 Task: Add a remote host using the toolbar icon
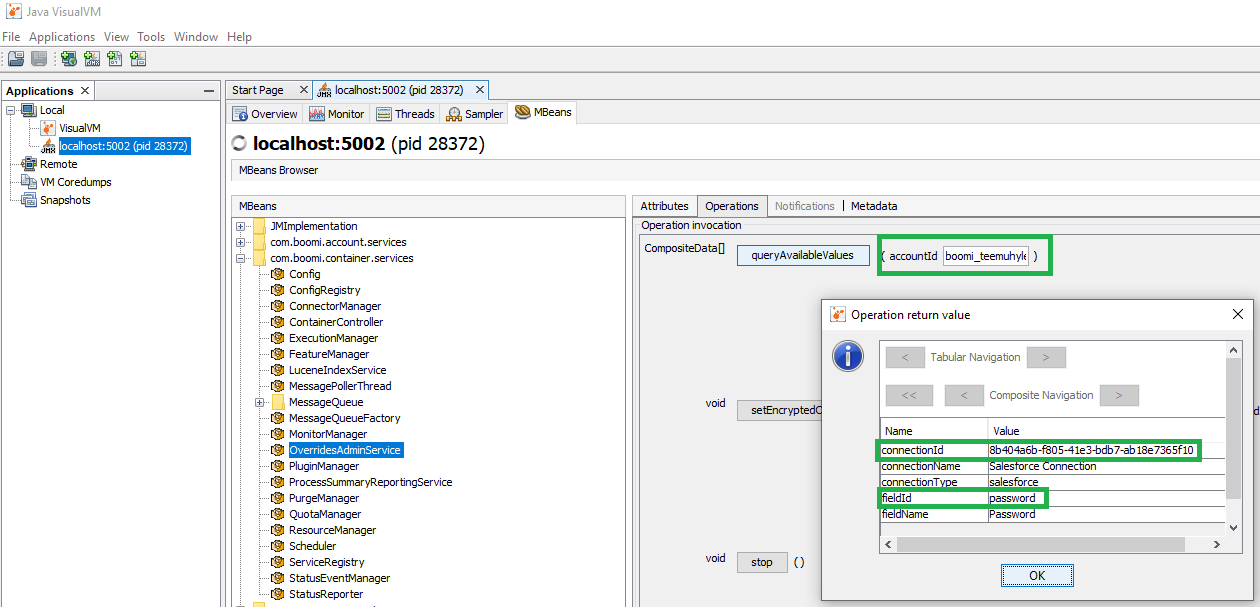68,58
